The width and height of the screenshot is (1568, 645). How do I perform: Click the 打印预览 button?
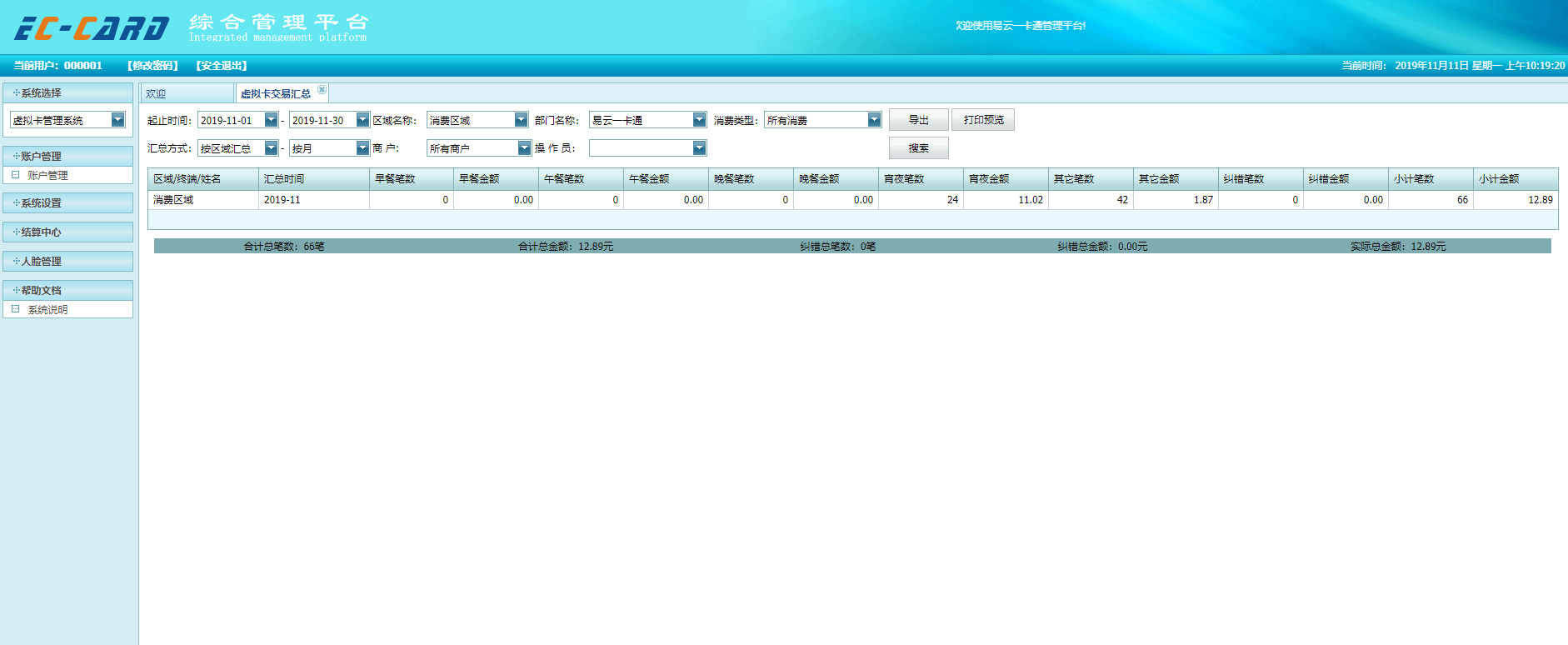tap(983, 120)
